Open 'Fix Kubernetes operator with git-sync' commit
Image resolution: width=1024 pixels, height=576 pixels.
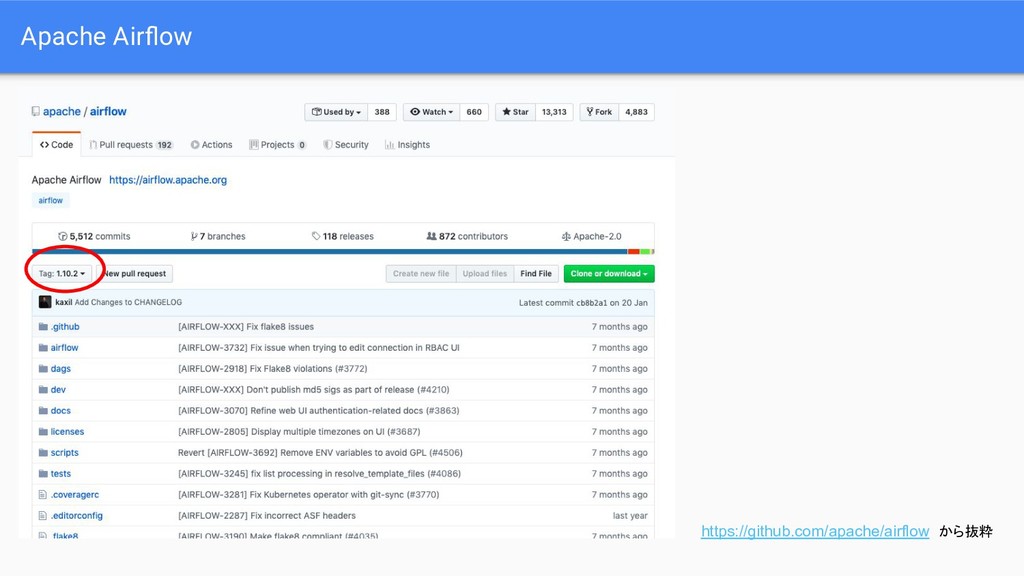pos(309,494)
